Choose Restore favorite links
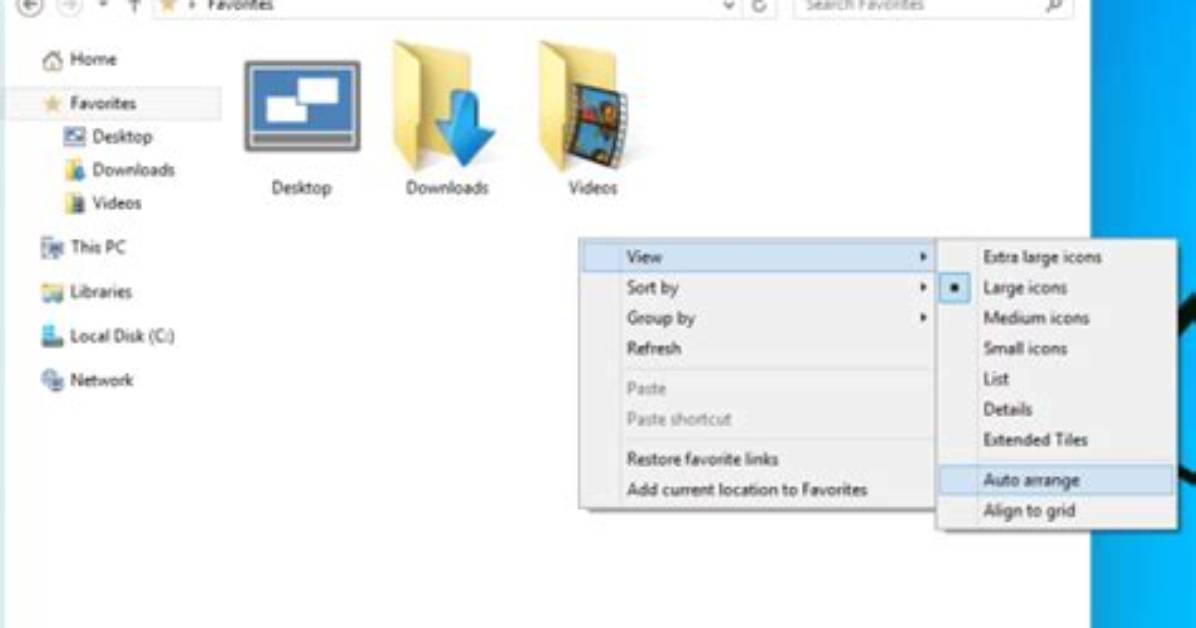 click(757, 459)
